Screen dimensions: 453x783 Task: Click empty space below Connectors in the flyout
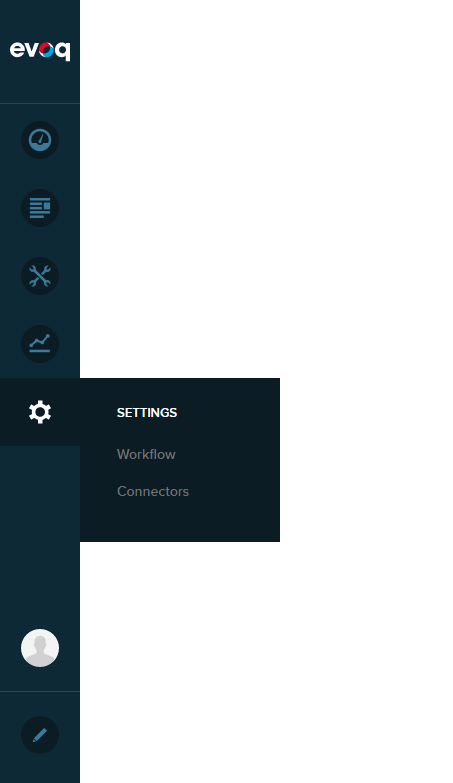[x=180, y=522]
